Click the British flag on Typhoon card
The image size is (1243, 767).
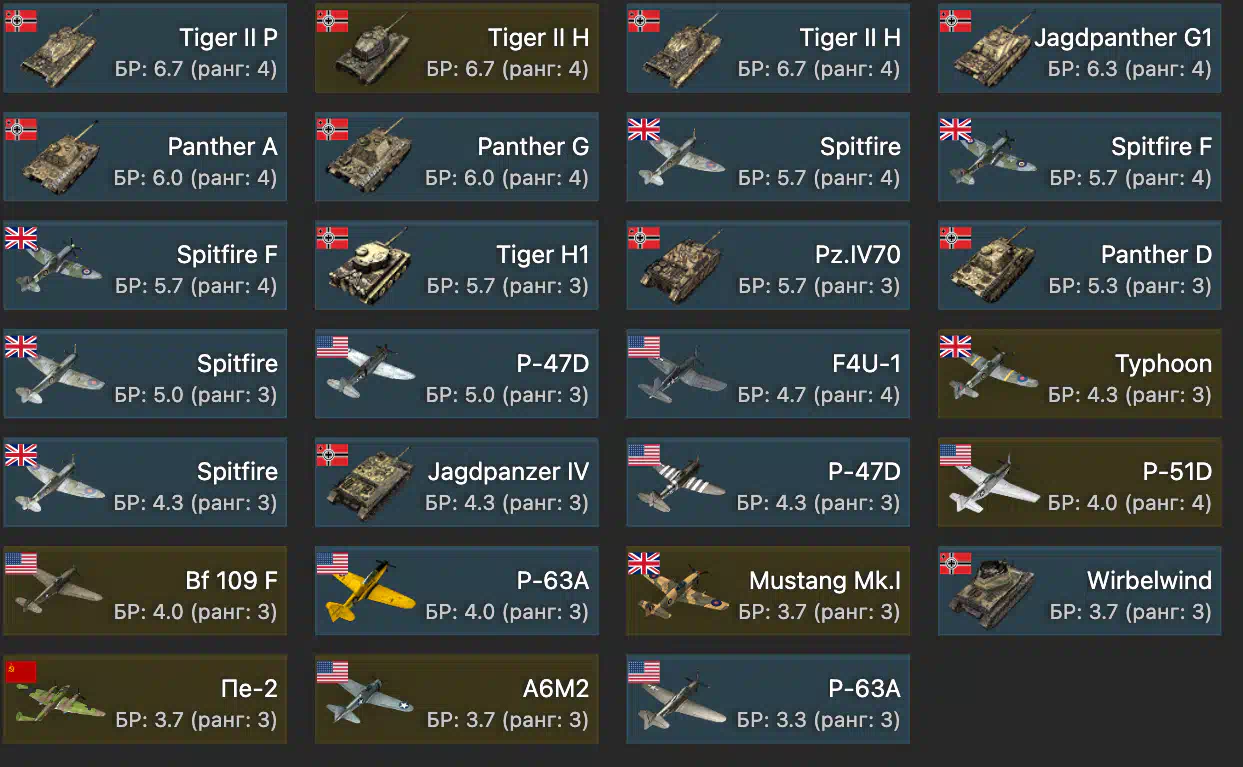[955, 346]
